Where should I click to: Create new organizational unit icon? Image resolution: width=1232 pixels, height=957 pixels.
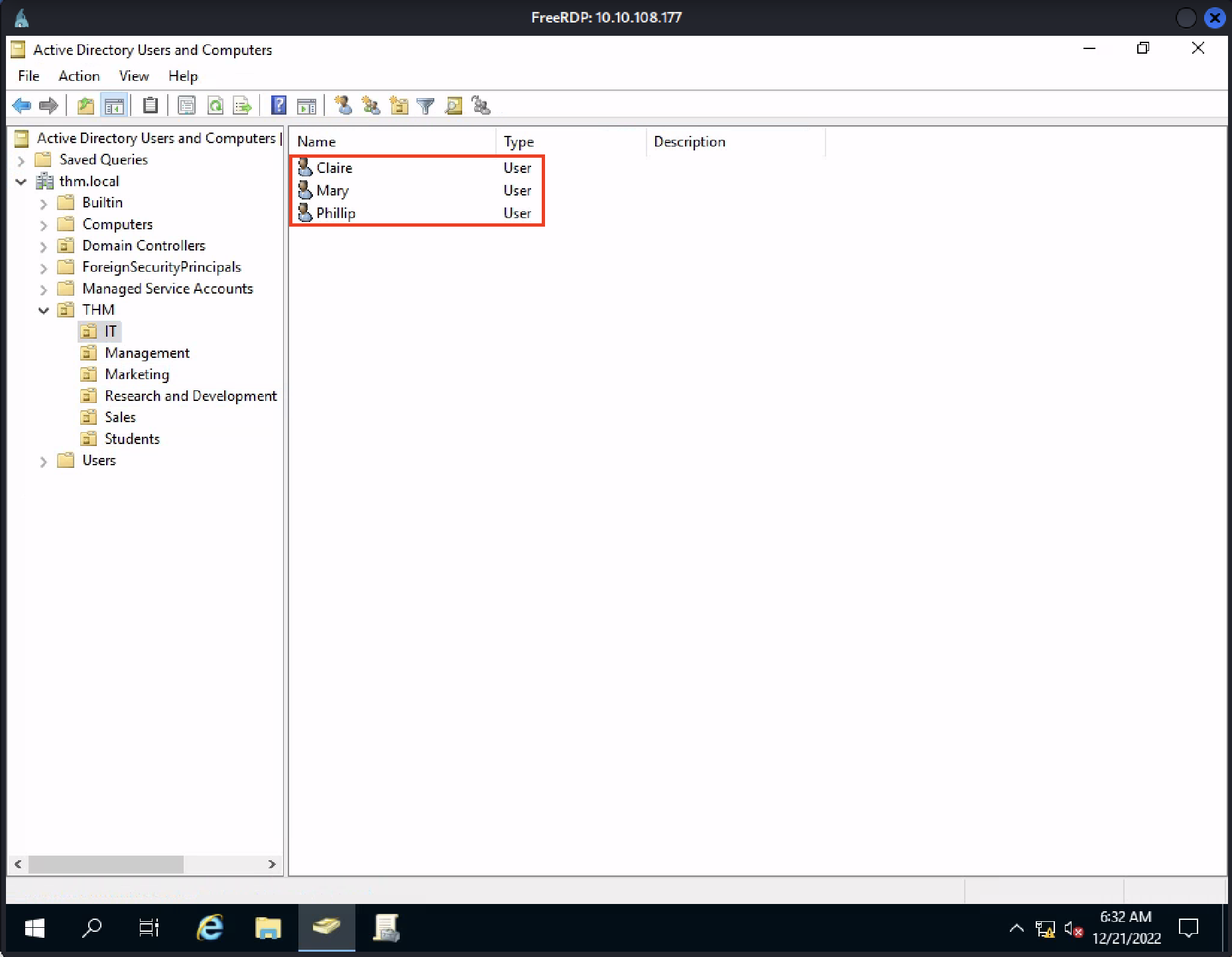(399, 105)
